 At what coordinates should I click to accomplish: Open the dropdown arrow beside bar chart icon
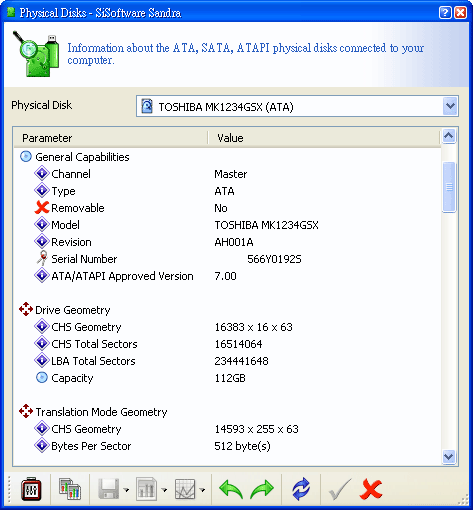point(164,490)
